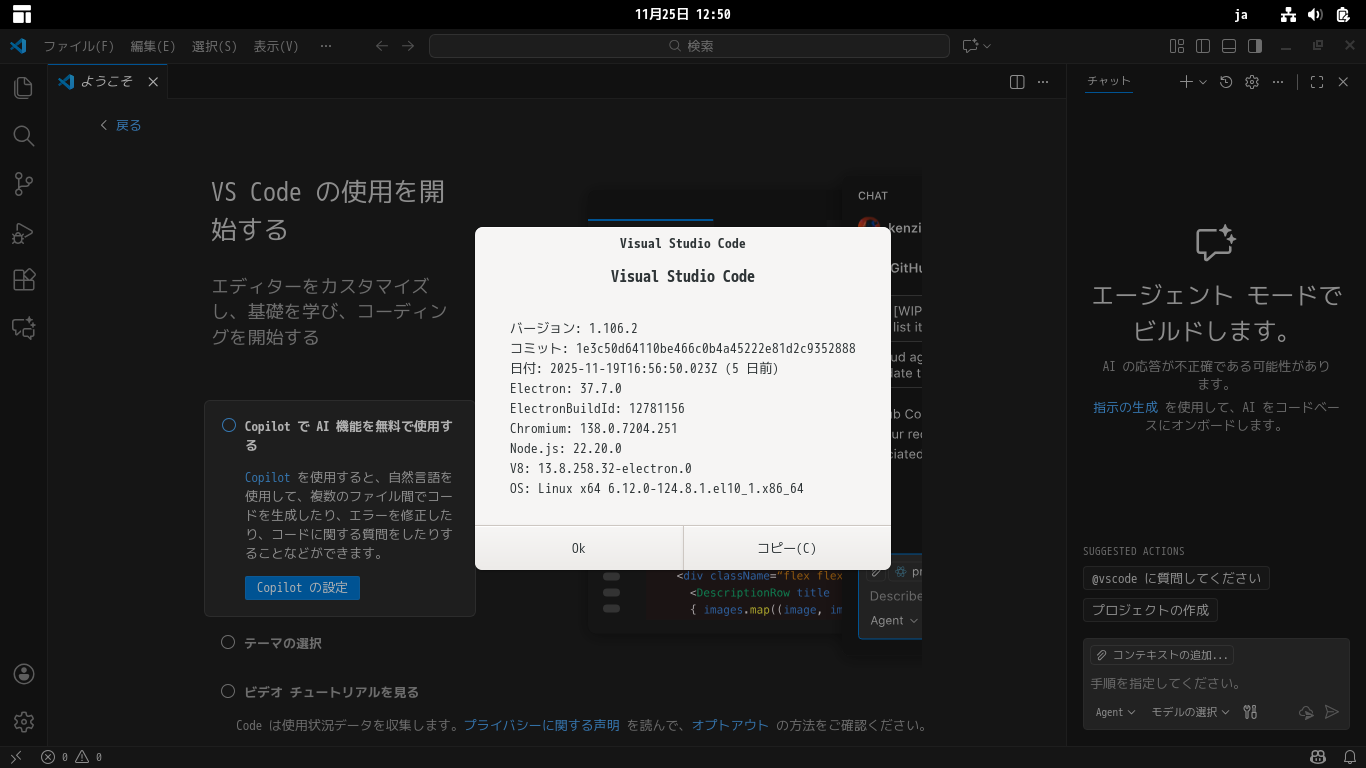
Task: Click the VS Code logo in title bar
Action: pyautogui.click(x=18, y=46)
